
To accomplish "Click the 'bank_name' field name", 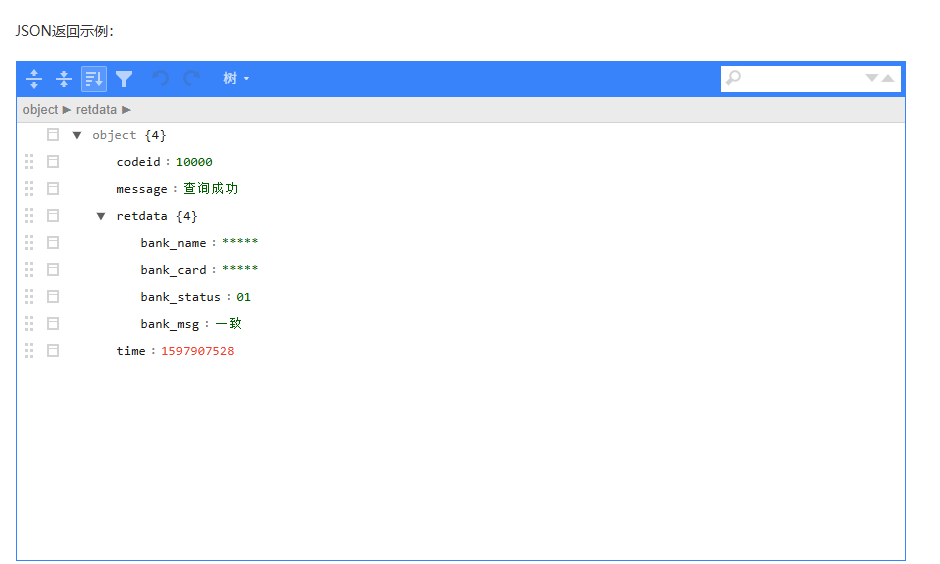I will tap(173, 243).
